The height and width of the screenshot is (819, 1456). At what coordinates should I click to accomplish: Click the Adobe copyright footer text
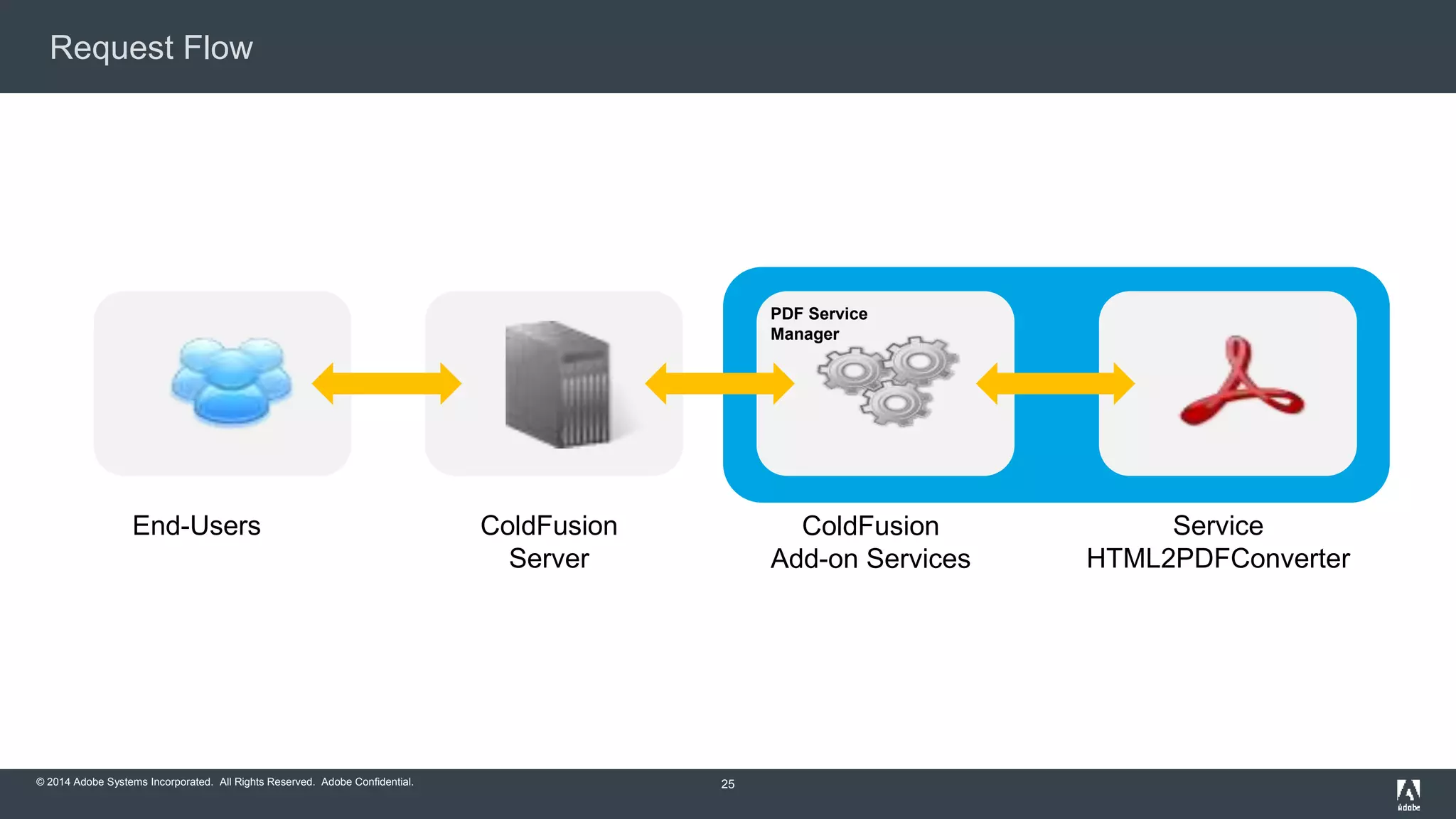pos(225,782)
